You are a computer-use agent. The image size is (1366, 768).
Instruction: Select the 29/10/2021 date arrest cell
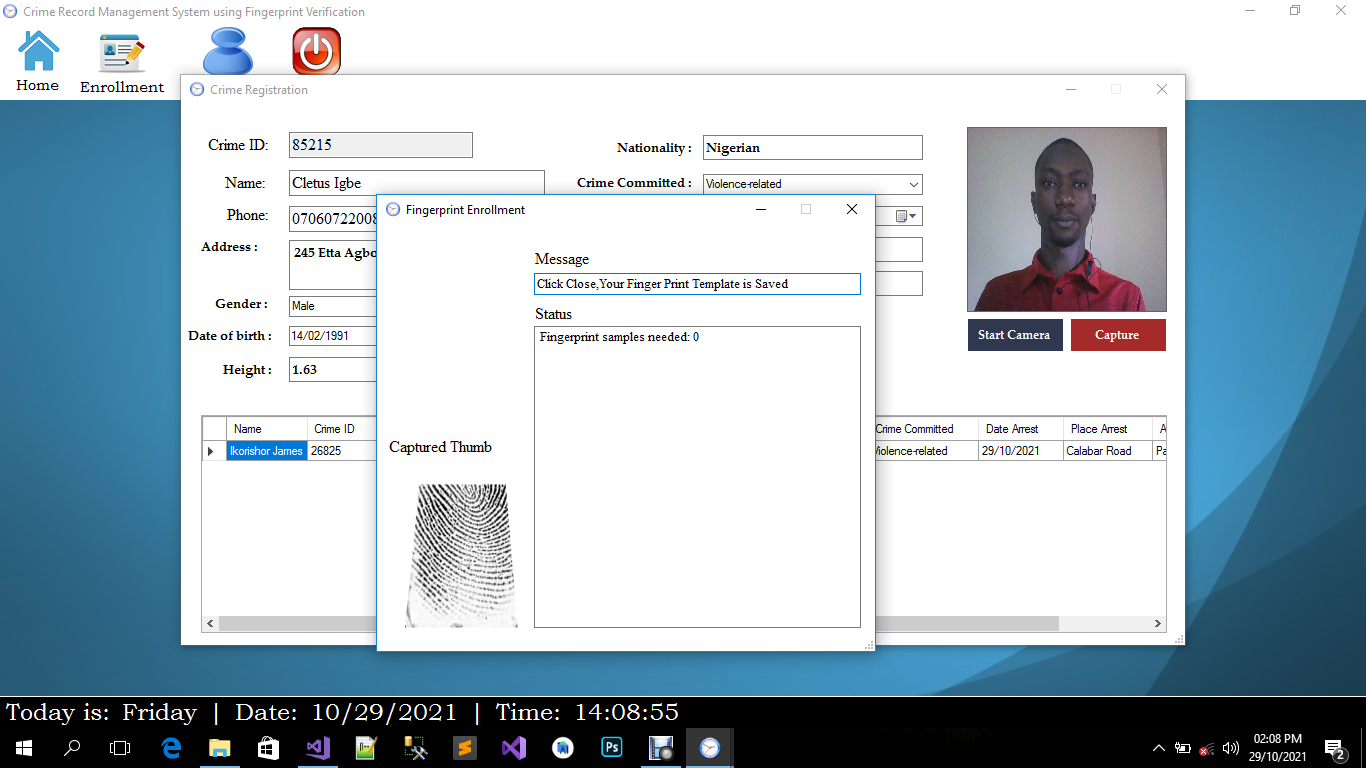tap(1020, 451)
